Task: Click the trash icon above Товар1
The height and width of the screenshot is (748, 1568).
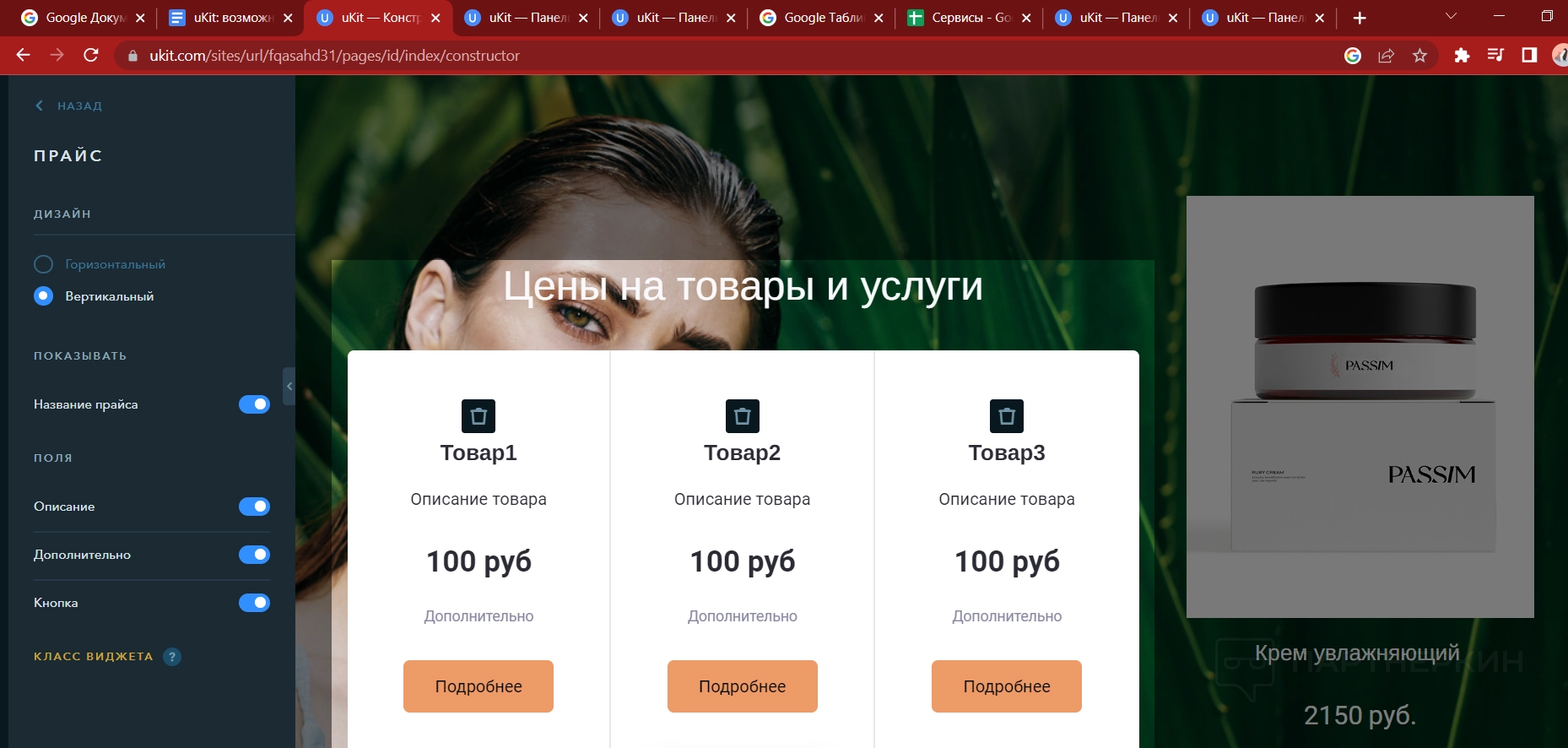Action: pyautogui.click(x=479, y=416)
